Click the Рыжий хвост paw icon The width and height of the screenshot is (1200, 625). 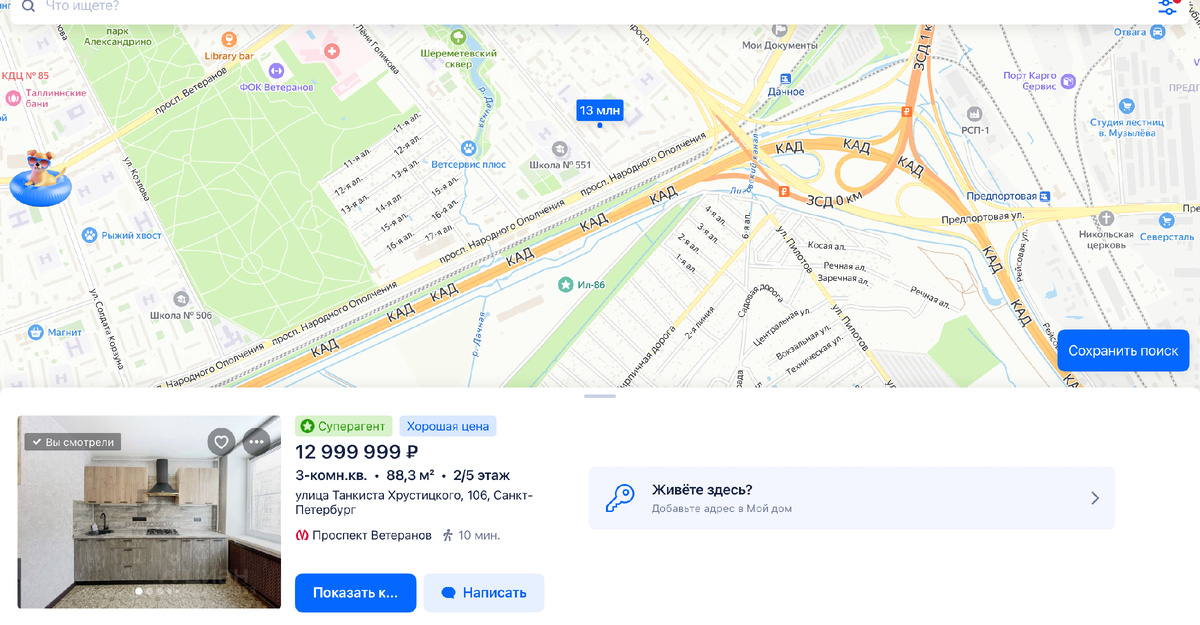(x=90, y=235)
